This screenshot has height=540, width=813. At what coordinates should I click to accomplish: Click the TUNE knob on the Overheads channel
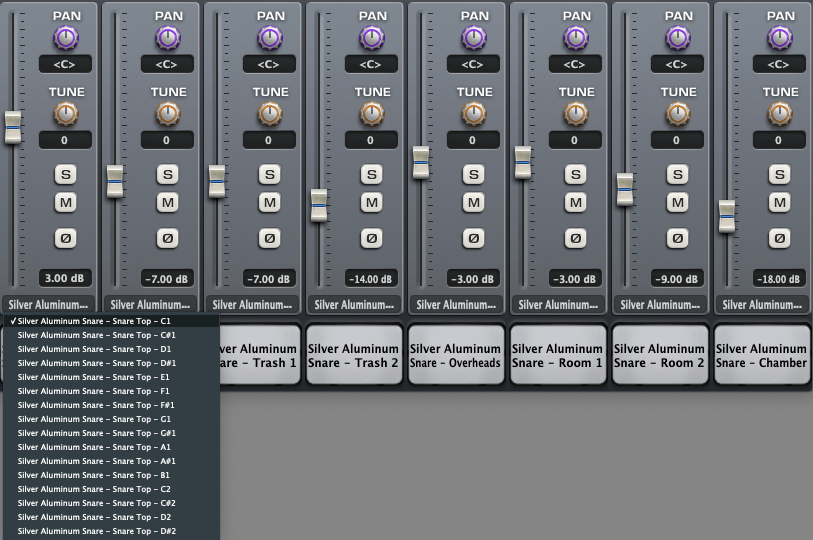(473, 114)
